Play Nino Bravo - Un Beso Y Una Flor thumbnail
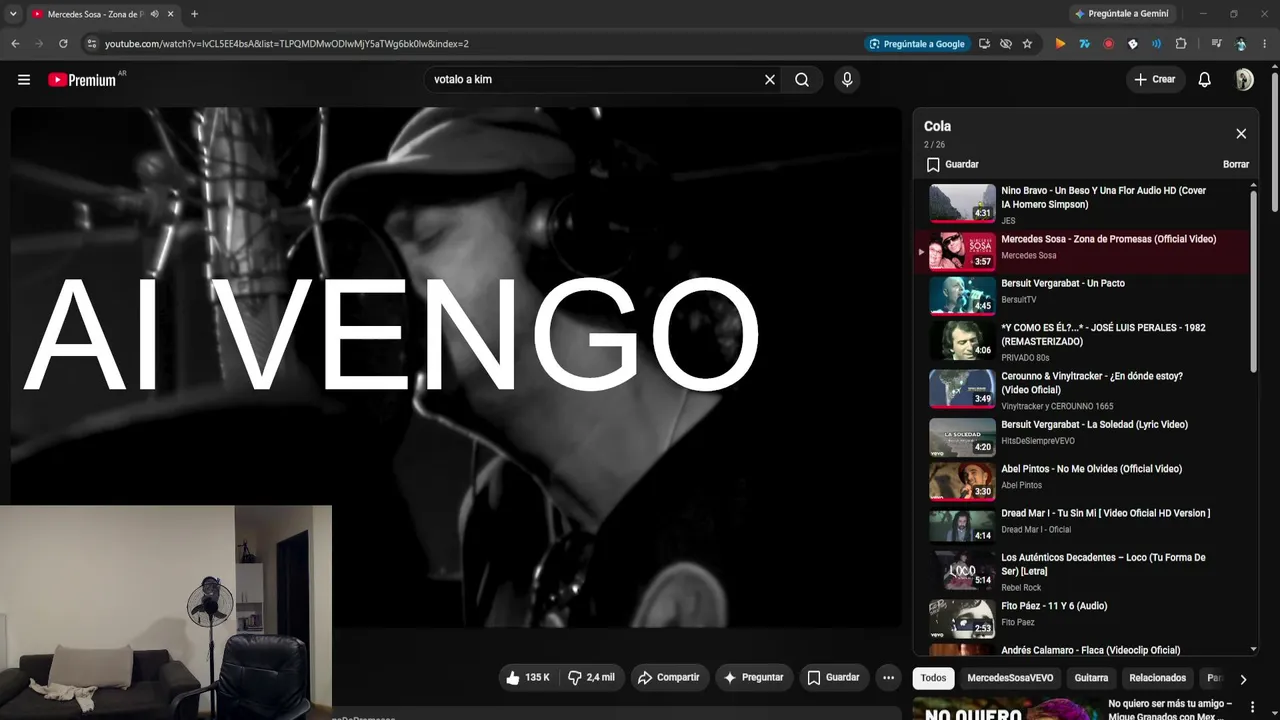1280x720 pixels. tap(962, 203)
